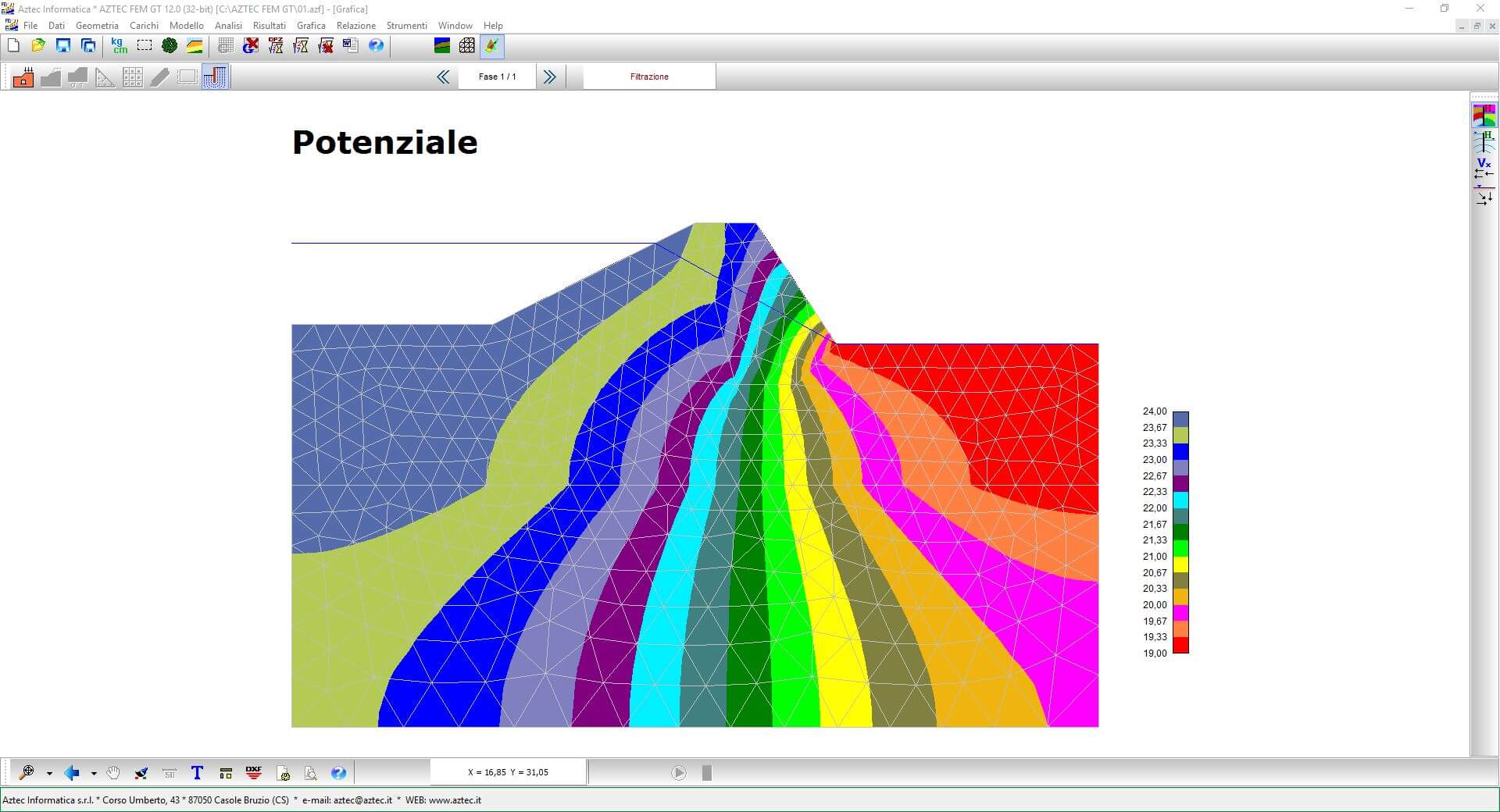Select the text T tool

(x=197, y=773)
